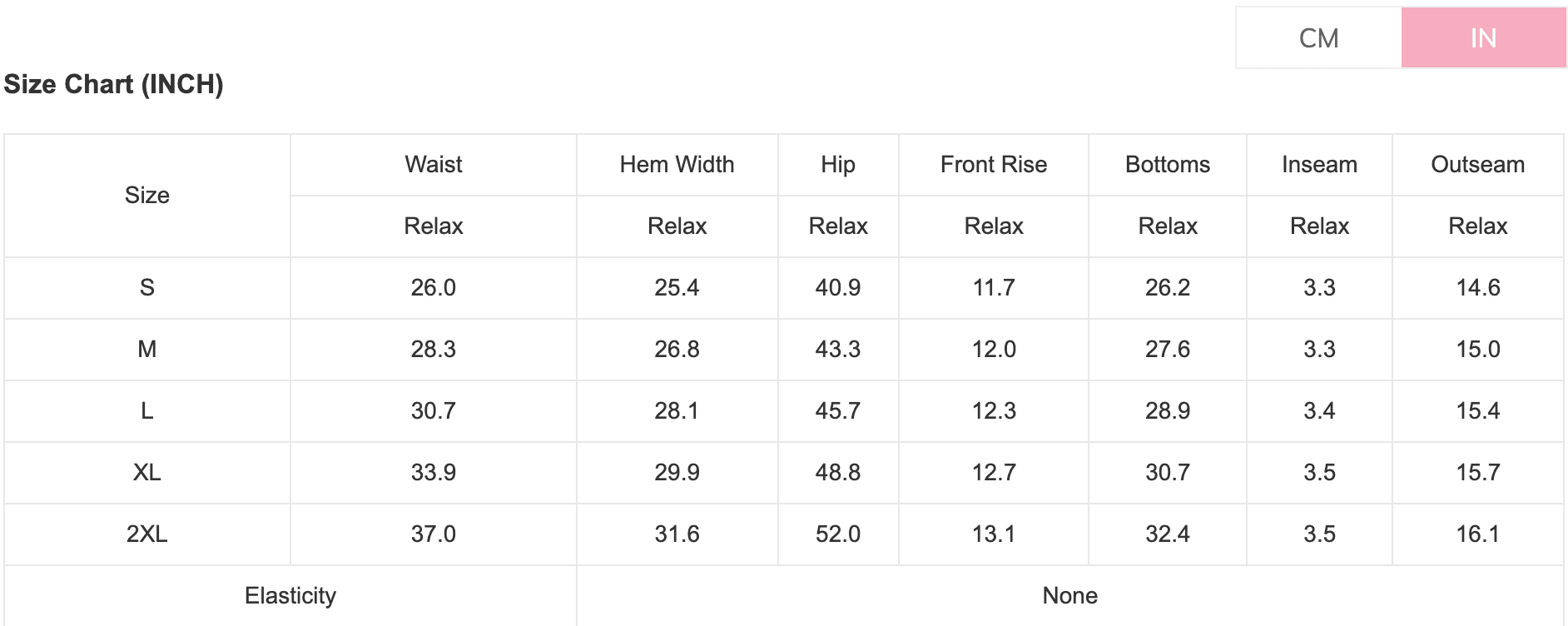Click the Size Chart (INCH) heading

click(x=114, y=84)
